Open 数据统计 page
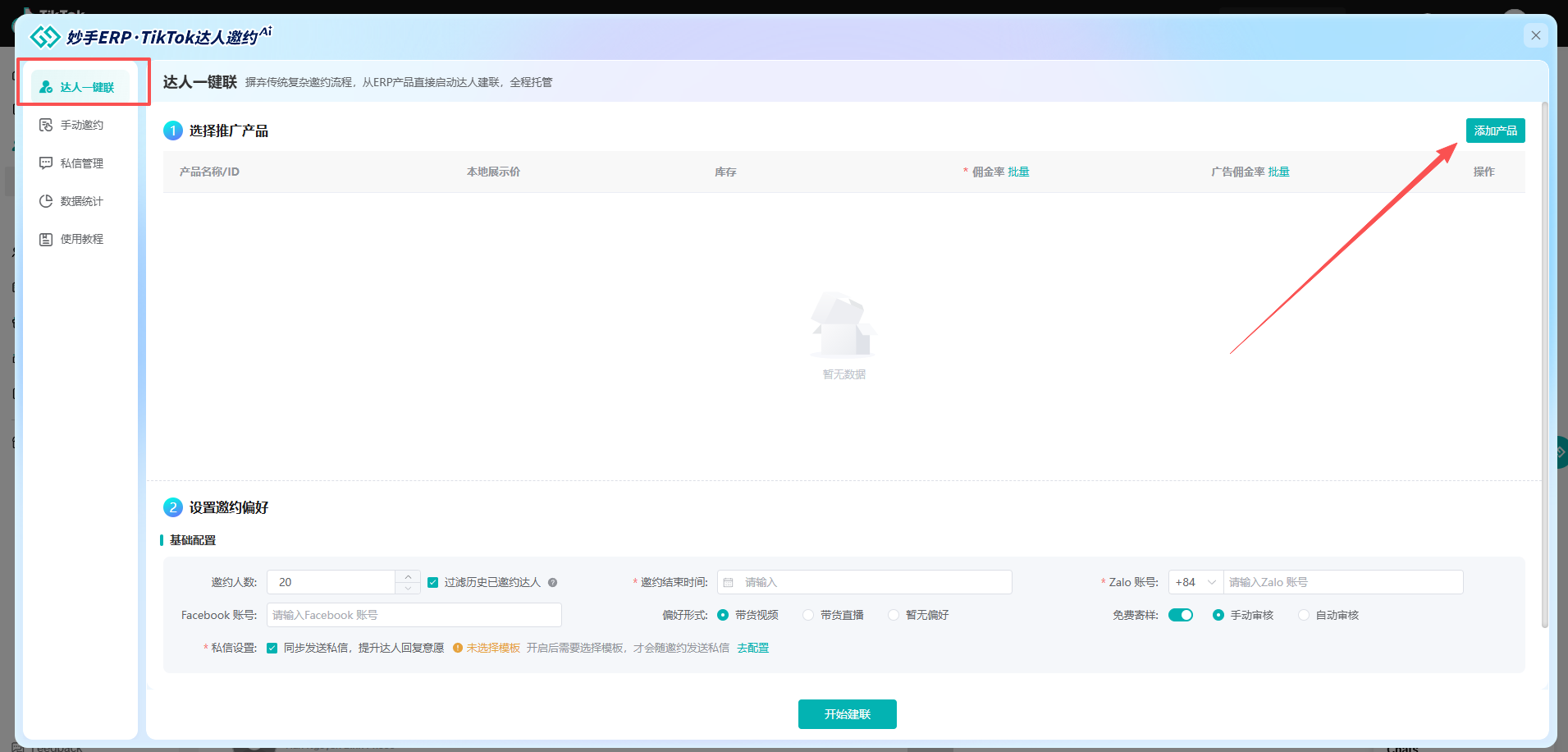This screenshot has width=1568, height=752. [x=80, y=201]
